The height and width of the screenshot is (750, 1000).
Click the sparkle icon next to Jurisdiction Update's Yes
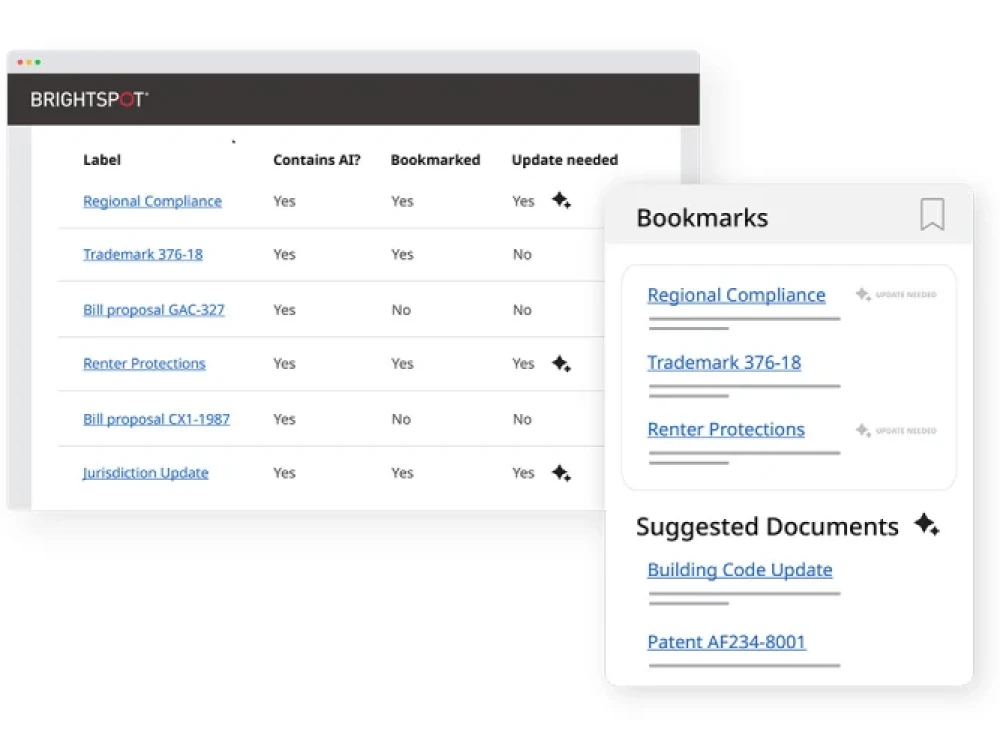point(561,472)
